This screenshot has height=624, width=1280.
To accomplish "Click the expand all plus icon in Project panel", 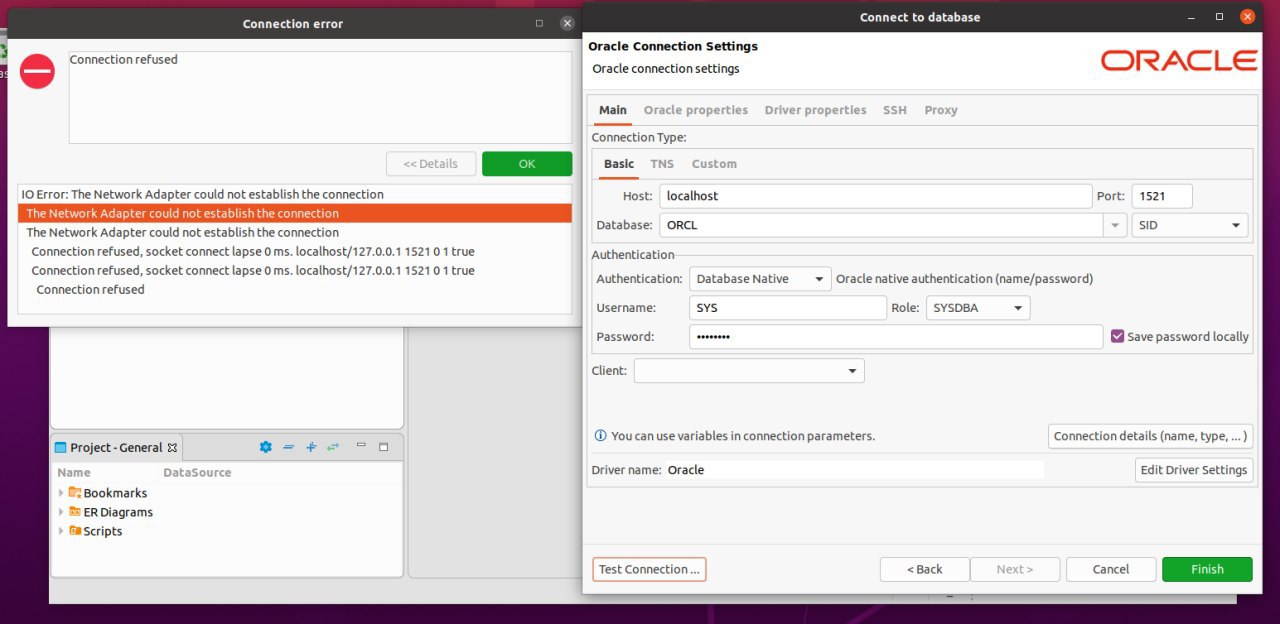I will coord(311,447).
